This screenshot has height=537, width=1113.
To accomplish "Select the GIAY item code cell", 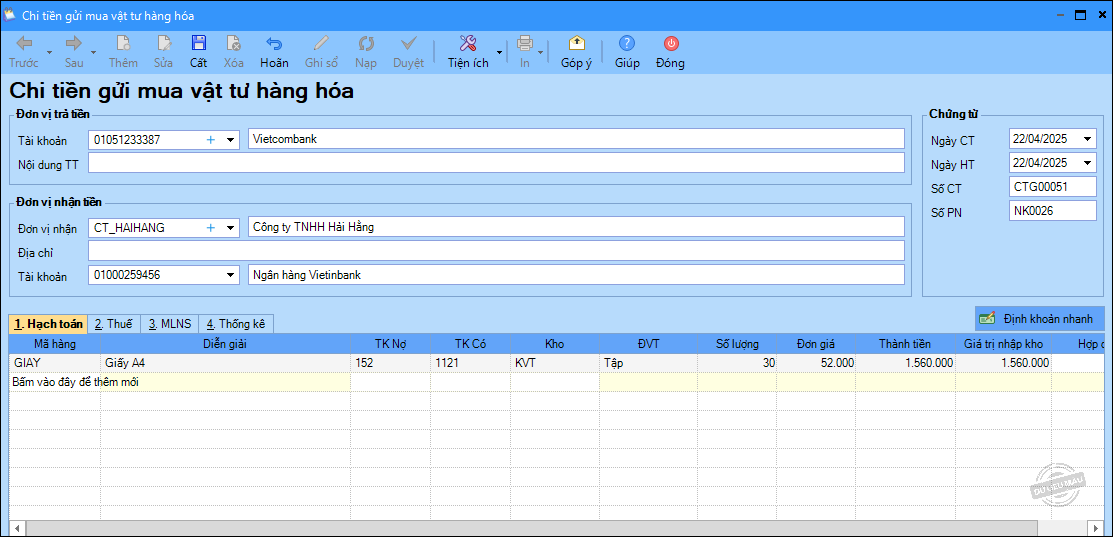I will tap(55, 363).
